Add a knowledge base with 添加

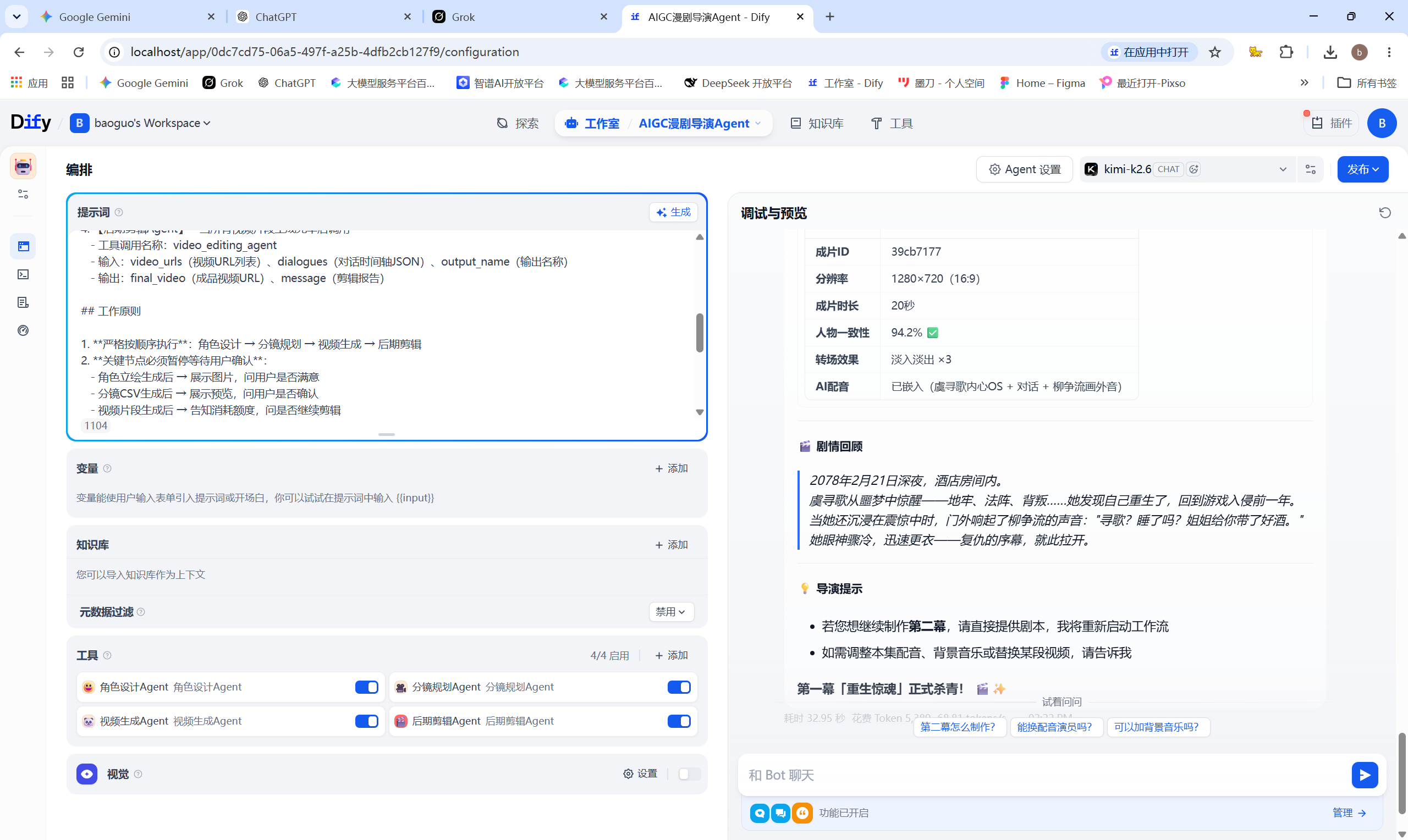click(x=671, y=545)
